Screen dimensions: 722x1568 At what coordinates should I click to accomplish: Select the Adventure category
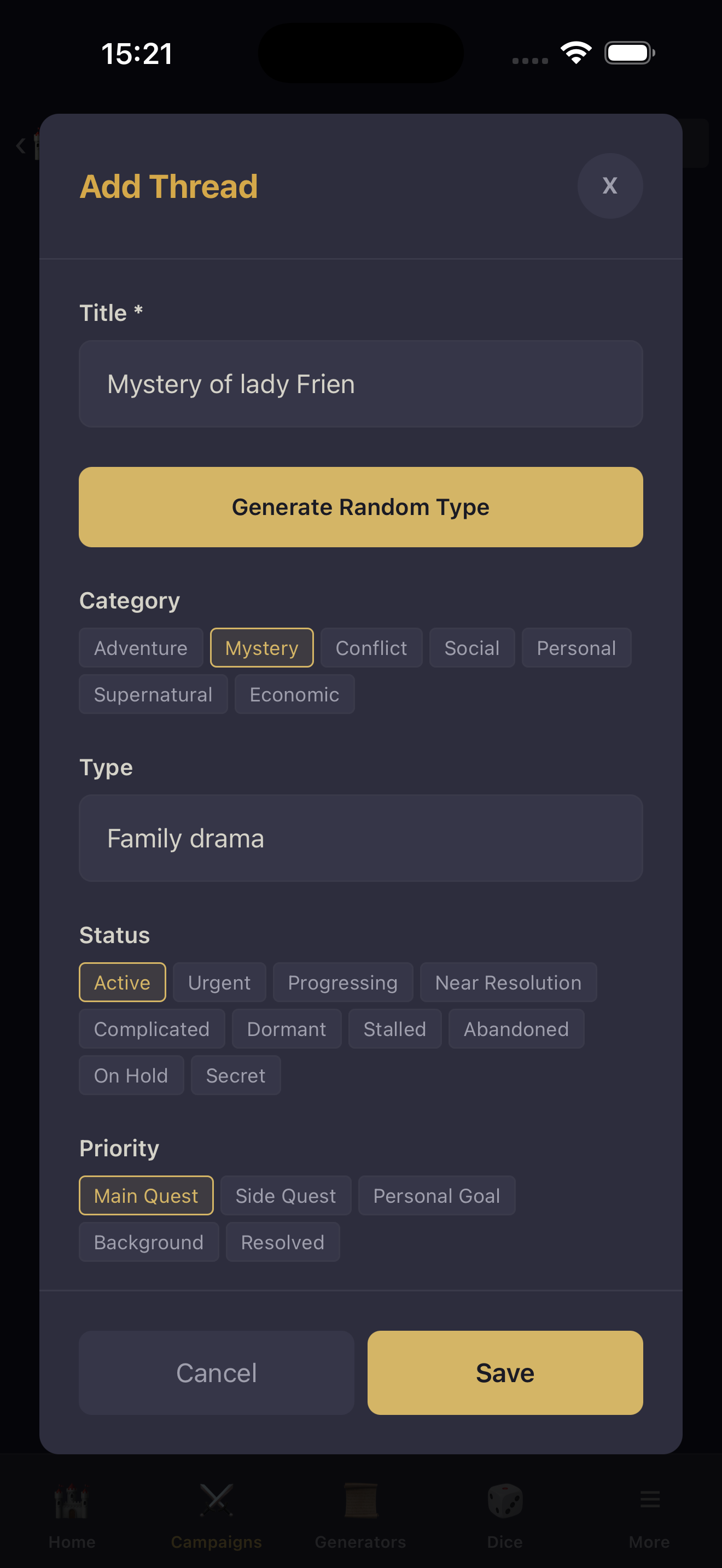(141, 647)
